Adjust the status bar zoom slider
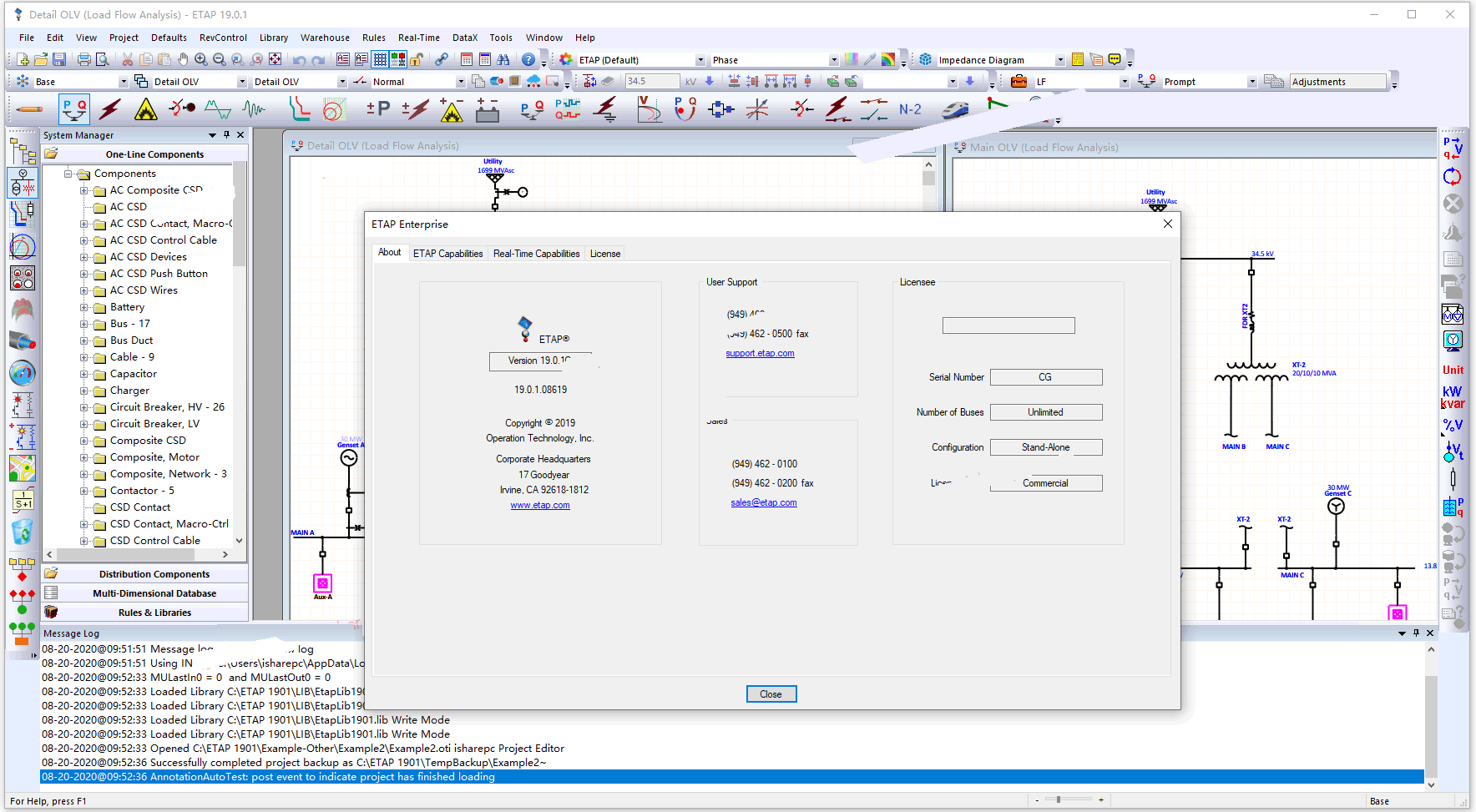The height and width of the screenshot is (812, 1476). point(1059,799)
